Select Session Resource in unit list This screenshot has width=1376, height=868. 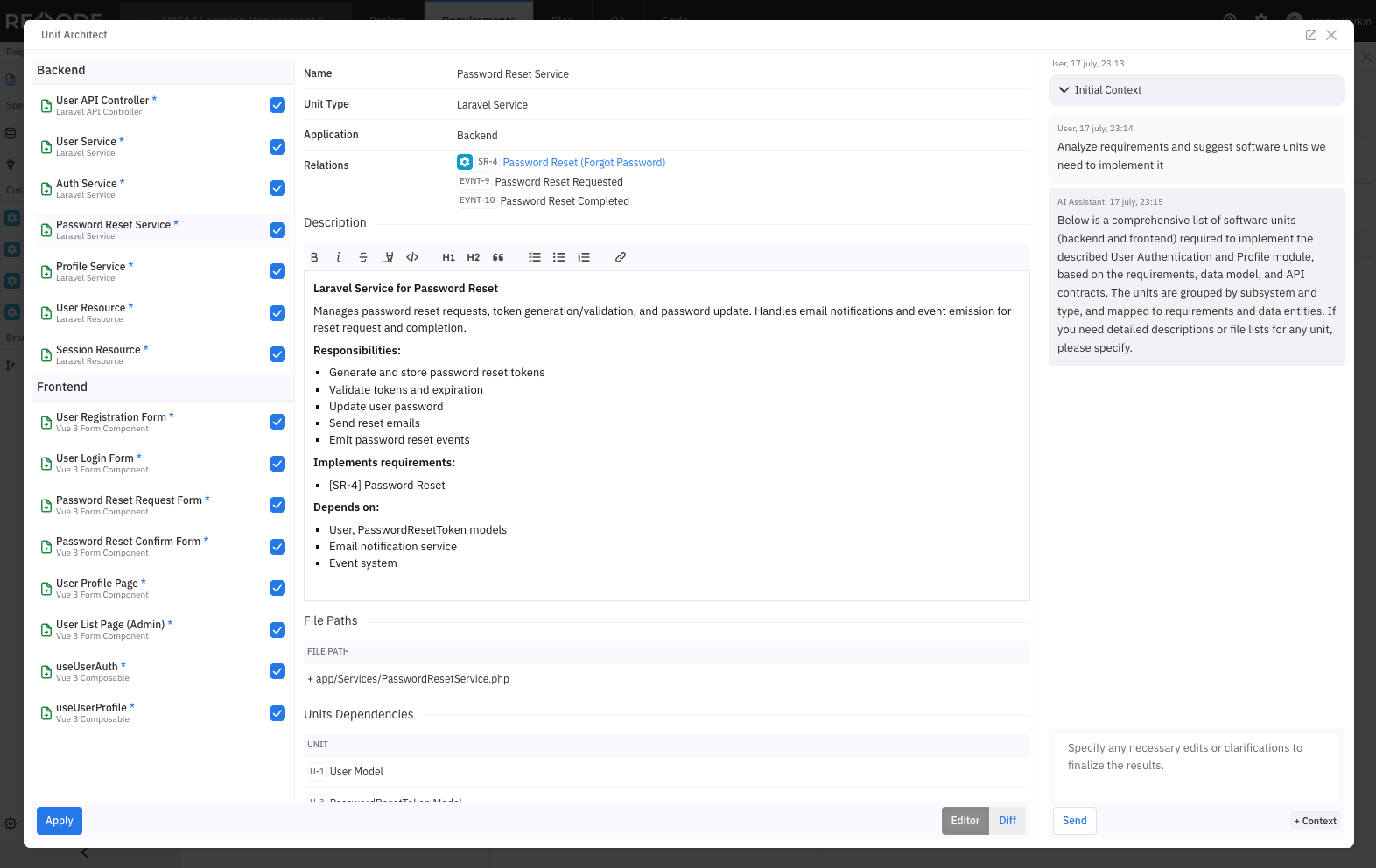[163, 354]
